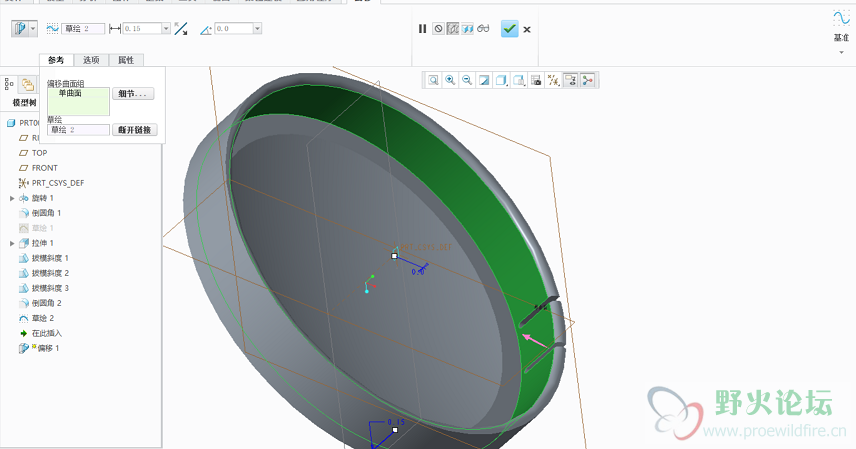Click the 断开链接 button
The image size is (856, 449).
(135, 130)
